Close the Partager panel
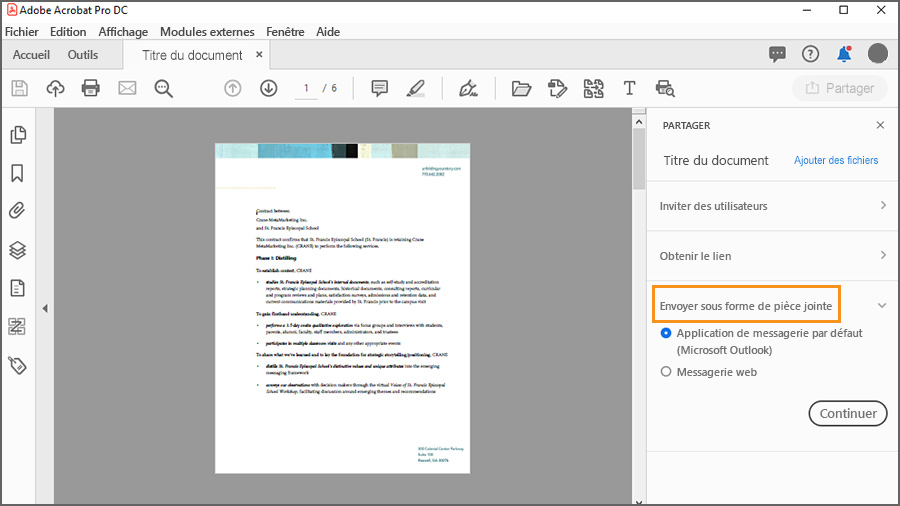Viewport: 900px width, 506px height. pyautogui.click(x=880, y=125)
